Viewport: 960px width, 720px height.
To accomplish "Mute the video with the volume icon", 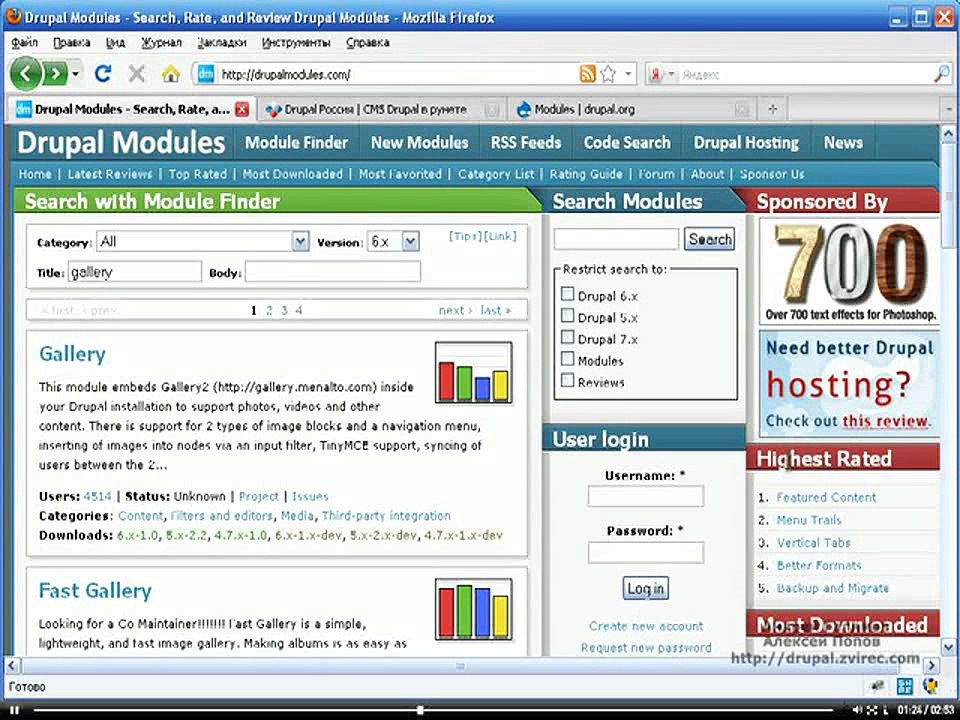I will click(857, 710).
